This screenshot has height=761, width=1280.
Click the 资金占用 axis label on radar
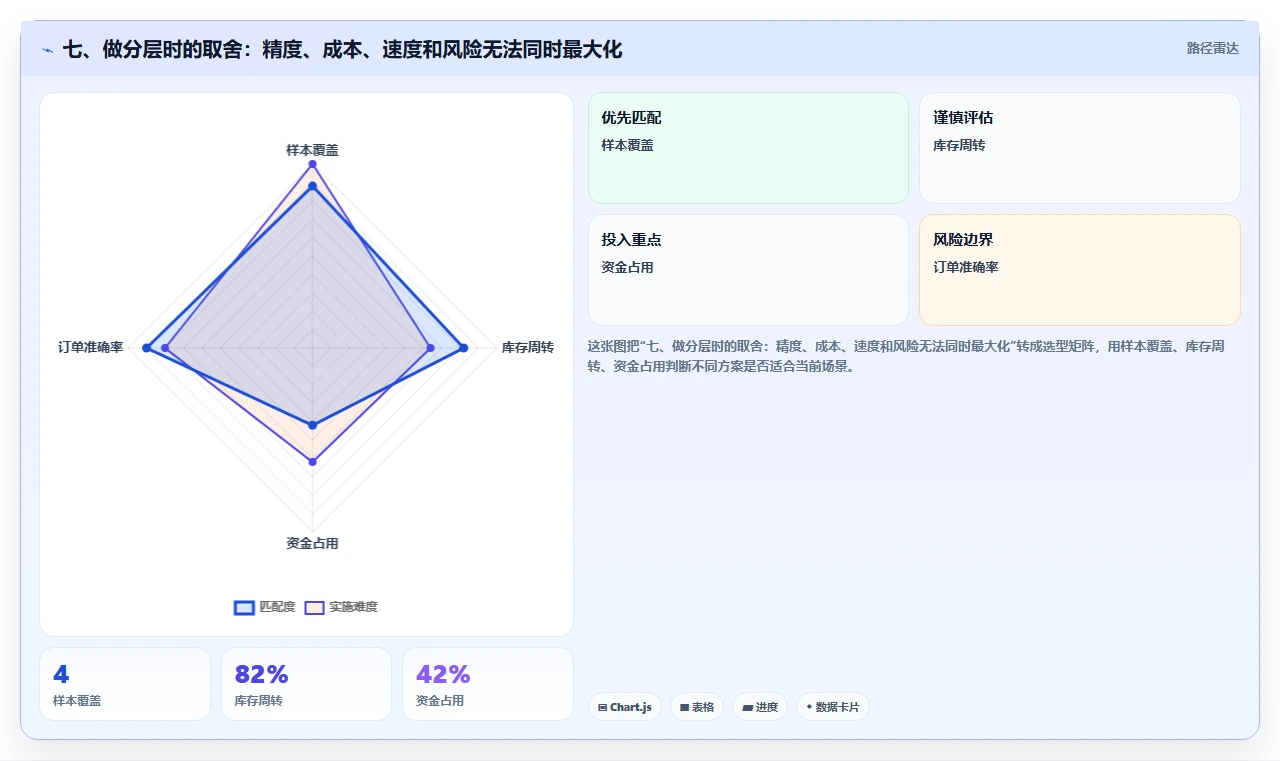pyautogui.click(x=312, y=543)
